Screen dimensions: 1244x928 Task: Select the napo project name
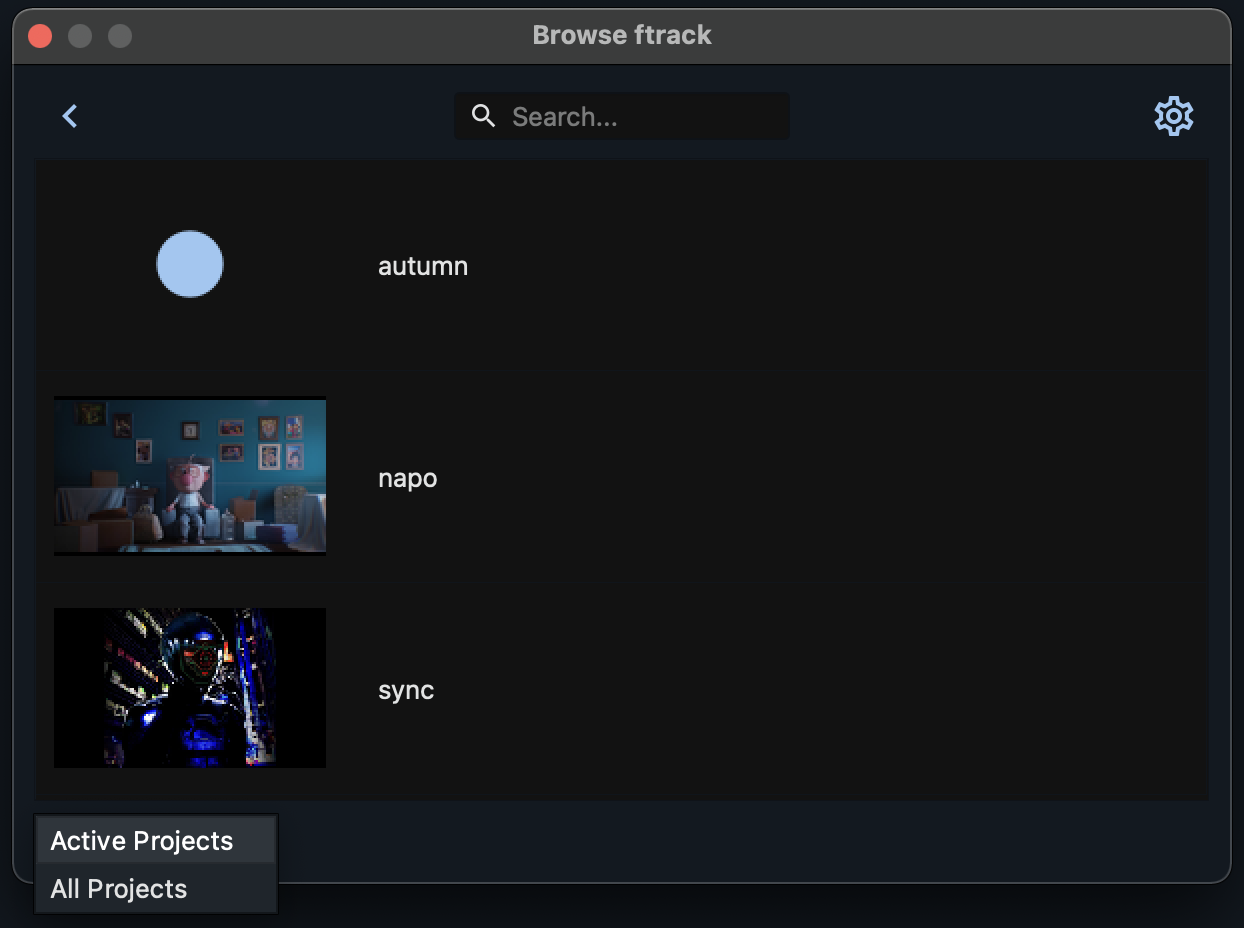point(408,478)
